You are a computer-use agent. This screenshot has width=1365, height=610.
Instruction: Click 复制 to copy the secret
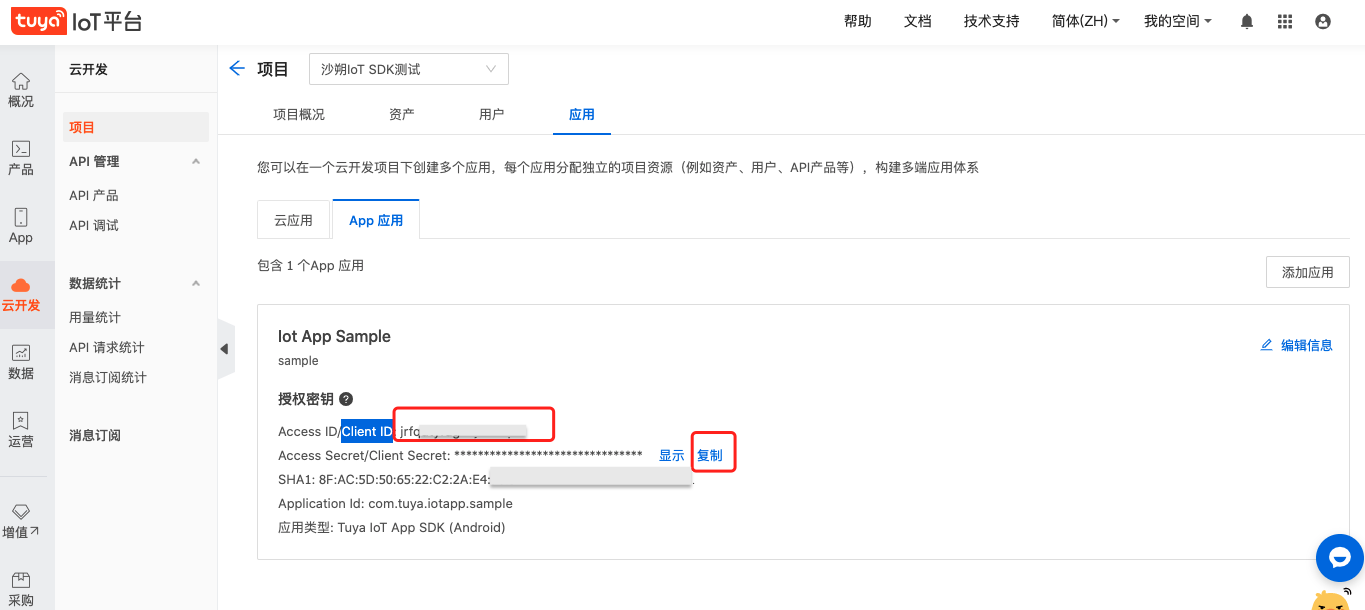710,455
